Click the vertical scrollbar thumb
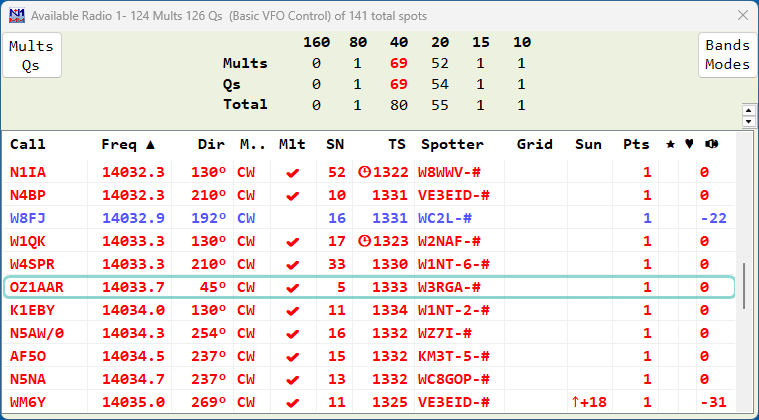 pos(743,288)
